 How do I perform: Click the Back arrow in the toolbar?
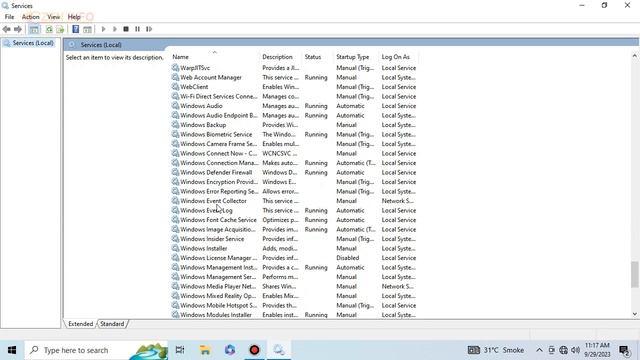click(x=7, y=29)
